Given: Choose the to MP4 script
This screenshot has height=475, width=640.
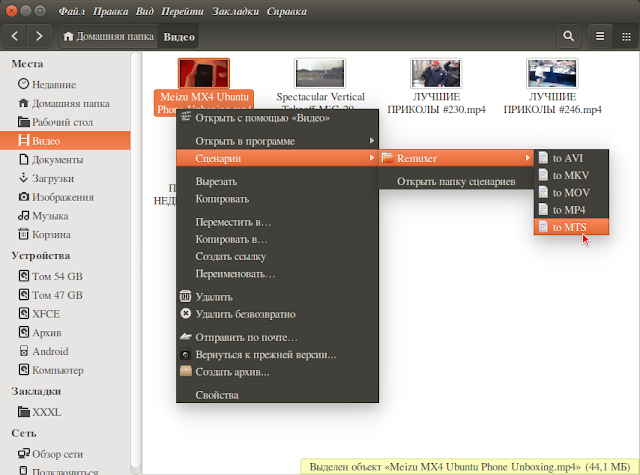Looking at the screenshot, I should pyautogui.click(x=571, y=210).
